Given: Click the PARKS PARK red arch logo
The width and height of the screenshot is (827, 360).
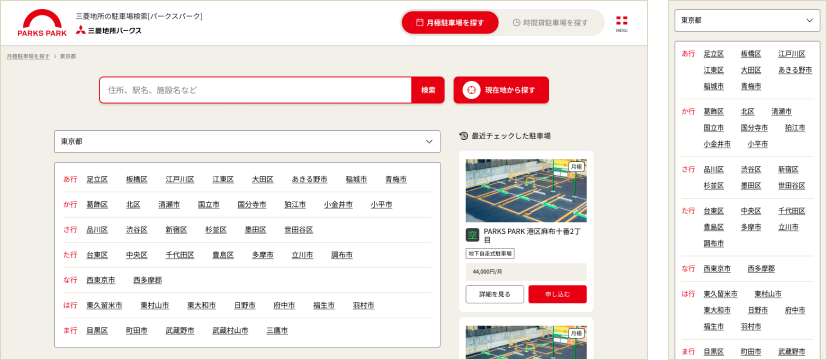Looking at the screenshot, I should pyautogui.click(x=42, y=23).
